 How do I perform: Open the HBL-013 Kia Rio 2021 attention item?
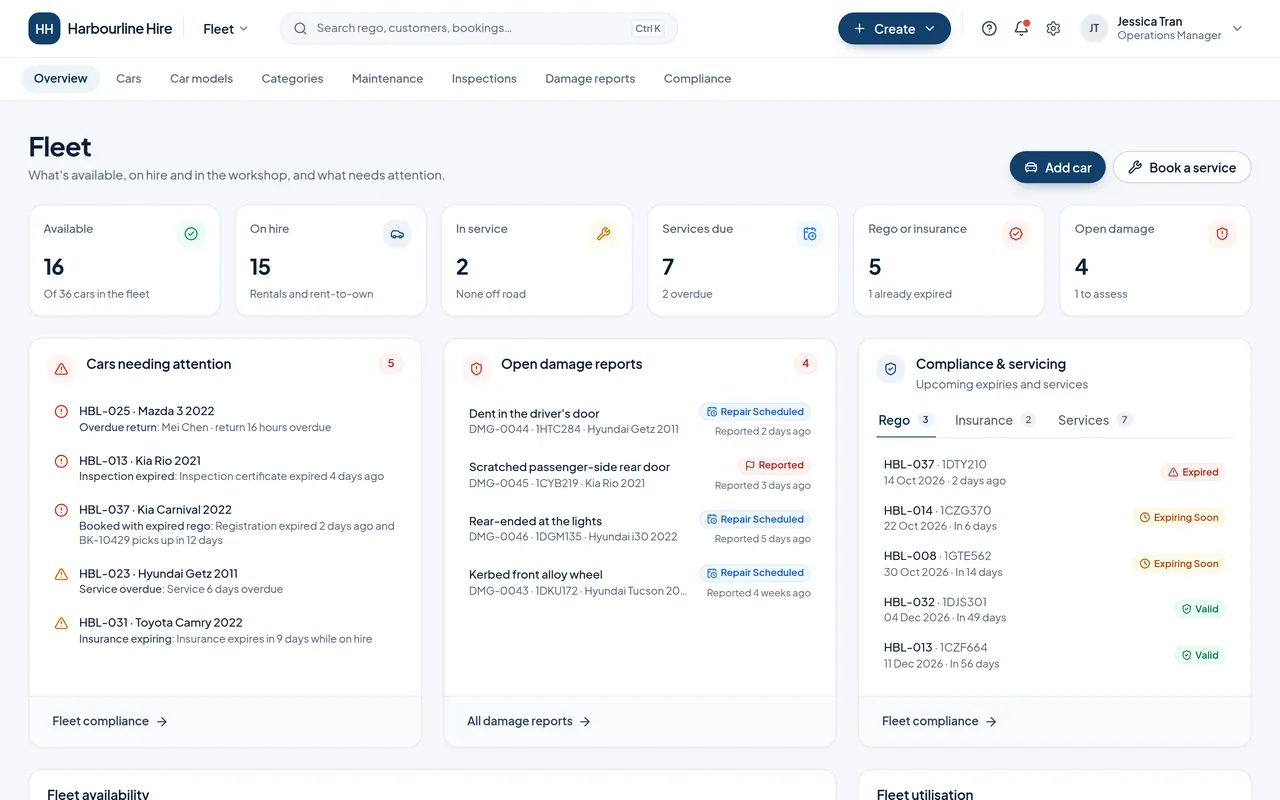(x=225, y=468)
